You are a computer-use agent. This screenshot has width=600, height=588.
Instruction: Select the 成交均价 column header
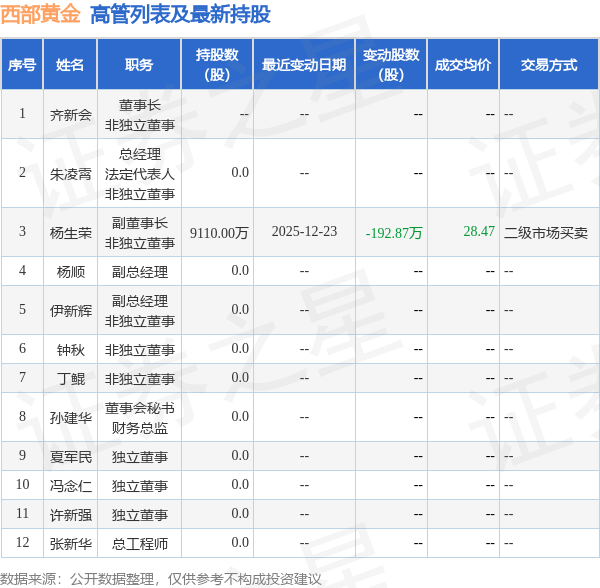point(463,65)
